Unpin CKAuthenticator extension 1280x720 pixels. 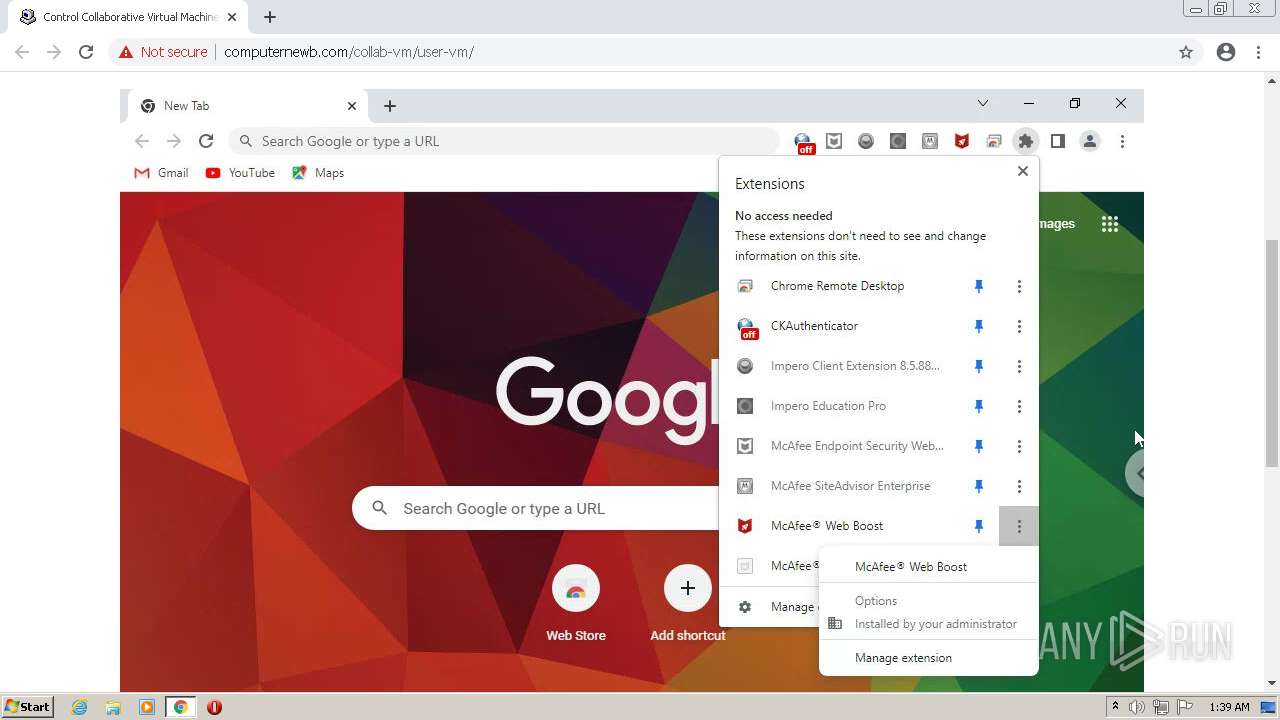point(979,326)
